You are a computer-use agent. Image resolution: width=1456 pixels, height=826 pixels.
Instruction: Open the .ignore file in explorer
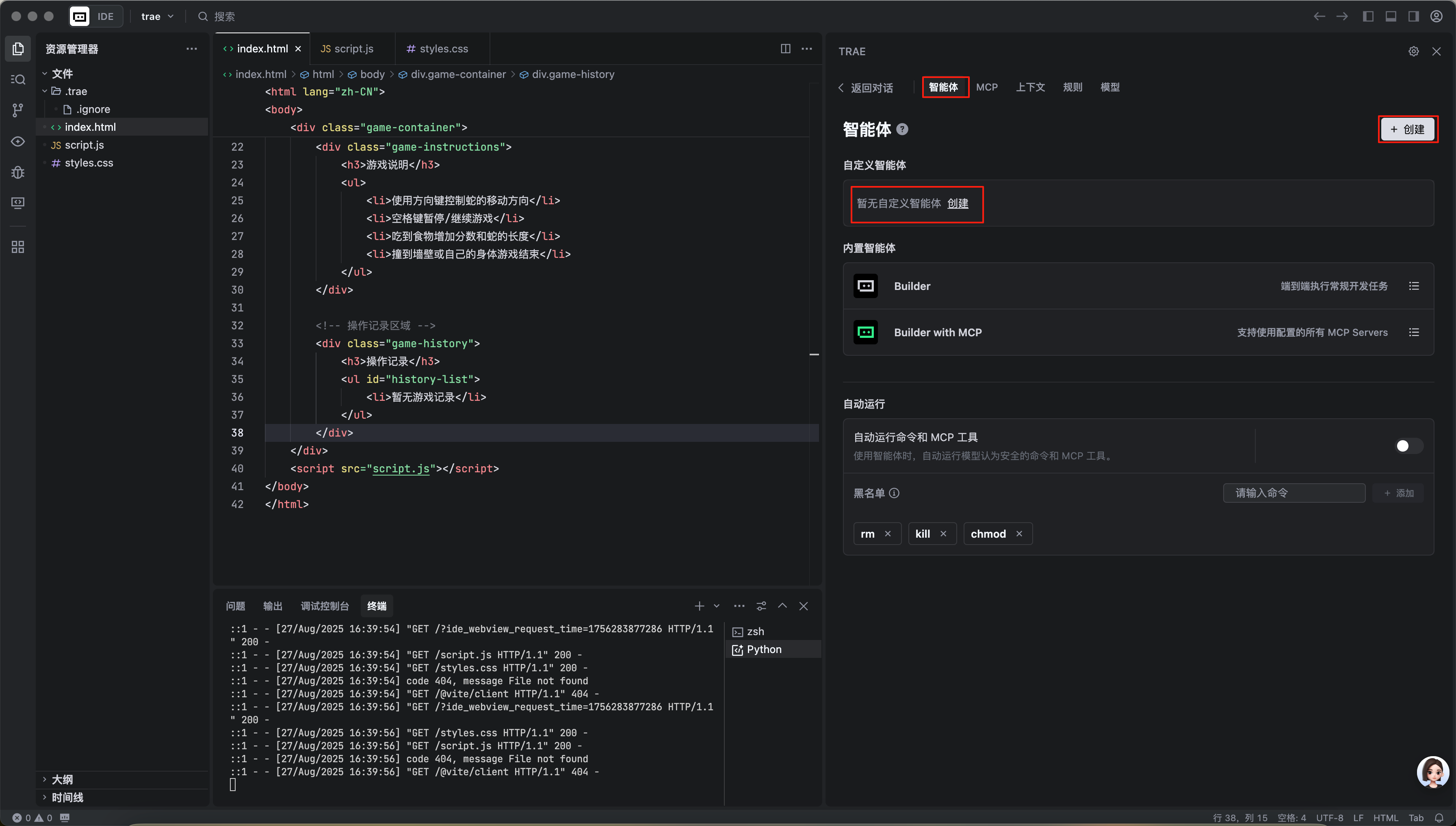pos(93,109)
